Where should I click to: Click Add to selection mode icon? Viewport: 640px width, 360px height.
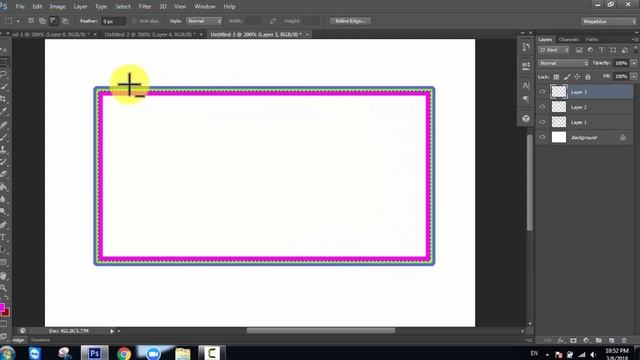coord(42,21)
